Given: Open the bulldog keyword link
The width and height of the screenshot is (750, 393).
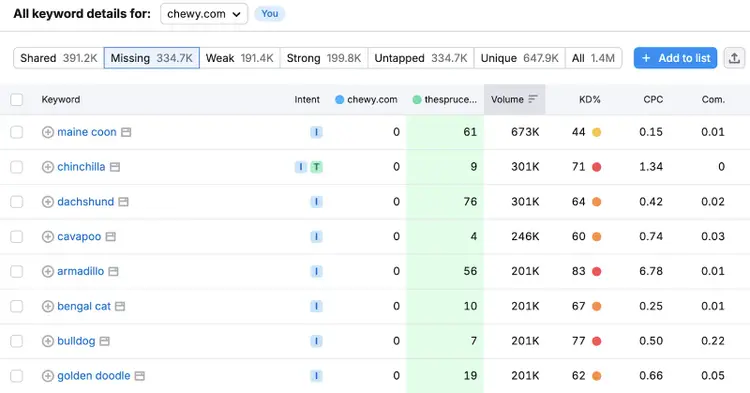Looking at the screenshot, I should (76, 341).
